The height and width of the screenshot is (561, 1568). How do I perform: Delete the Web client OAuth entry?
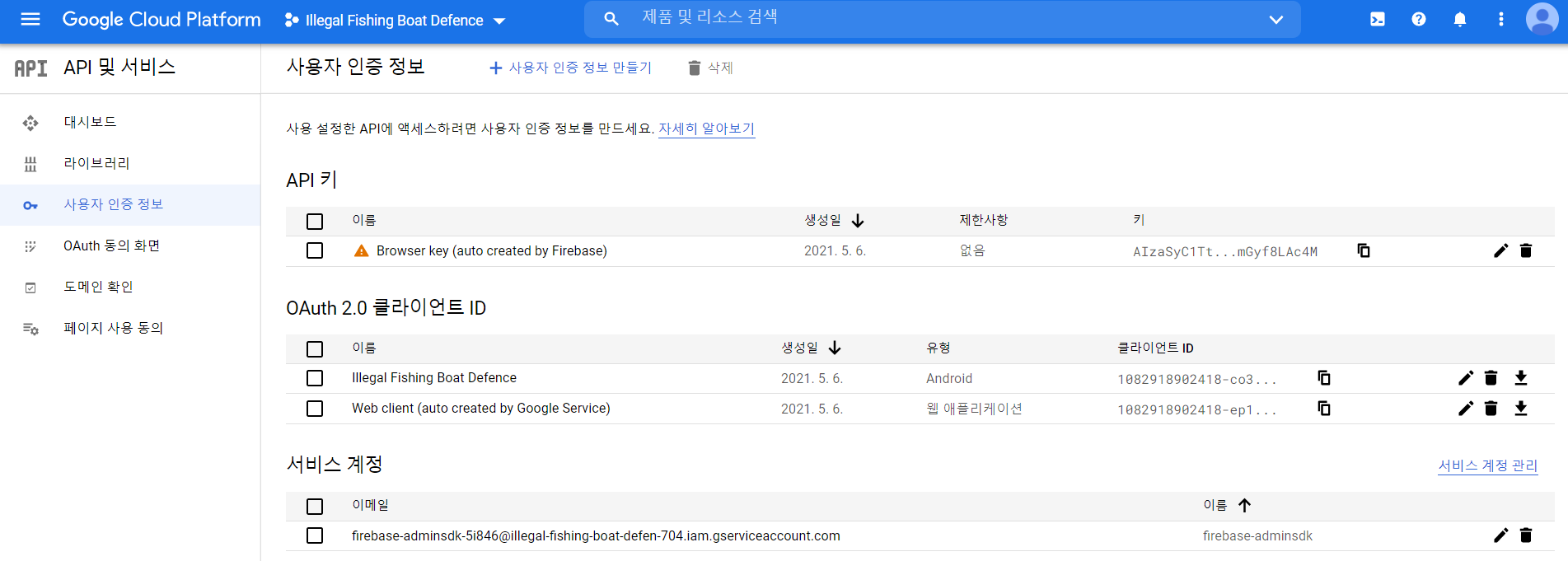pyautogui.click(x=1491, y=409)
